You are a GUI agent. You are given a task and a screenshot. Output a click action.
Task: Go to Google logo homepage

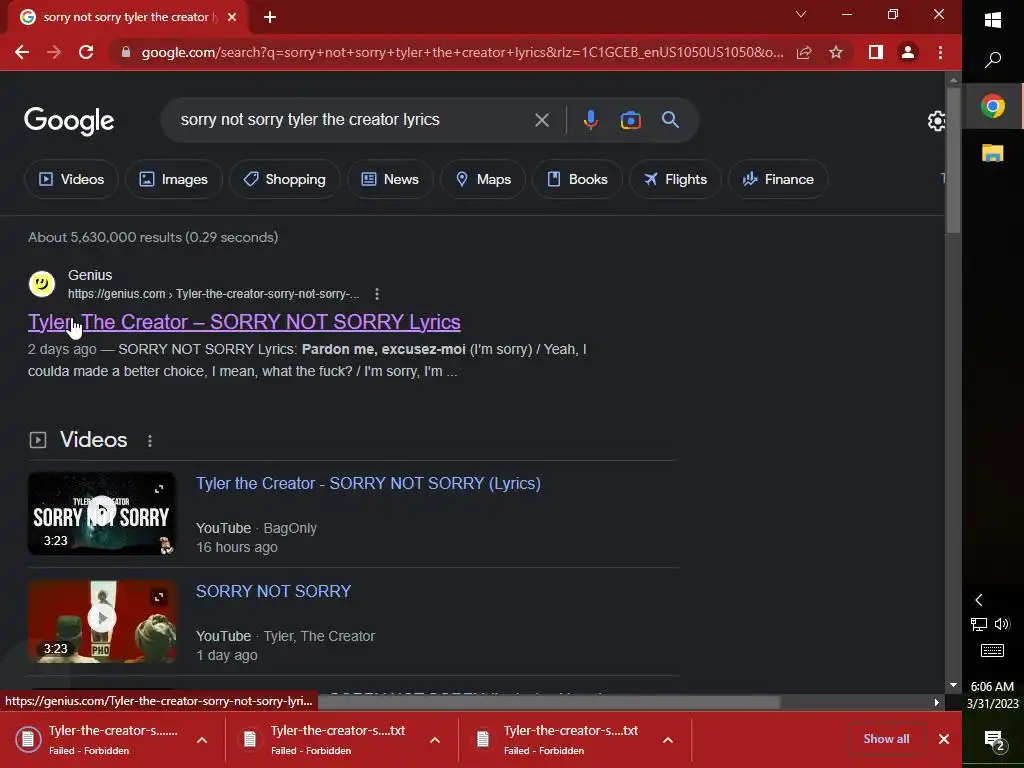[x=69, y=121]
